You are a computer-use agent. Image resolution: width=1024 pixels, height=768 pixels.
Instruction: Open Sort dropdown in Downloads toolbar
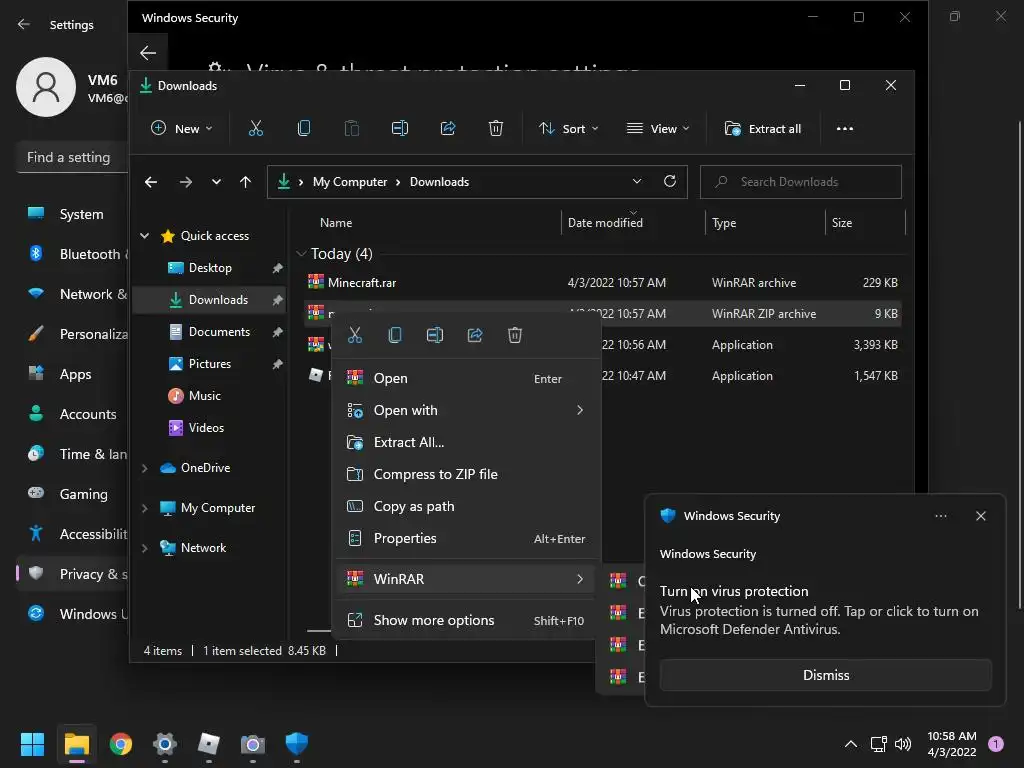[x=568, y=129]
